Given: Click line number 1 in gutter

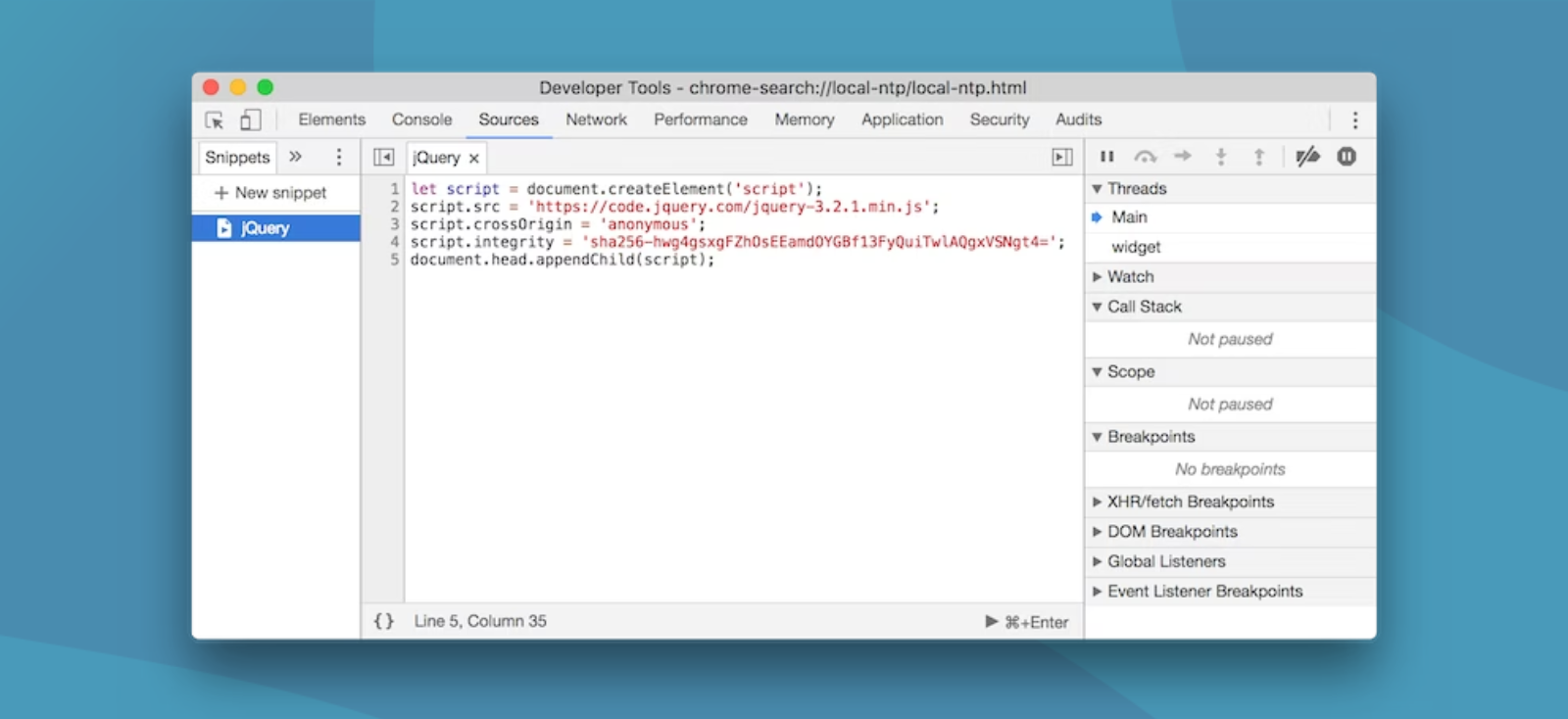Looking at the screenshot, I should pos(394,189).
